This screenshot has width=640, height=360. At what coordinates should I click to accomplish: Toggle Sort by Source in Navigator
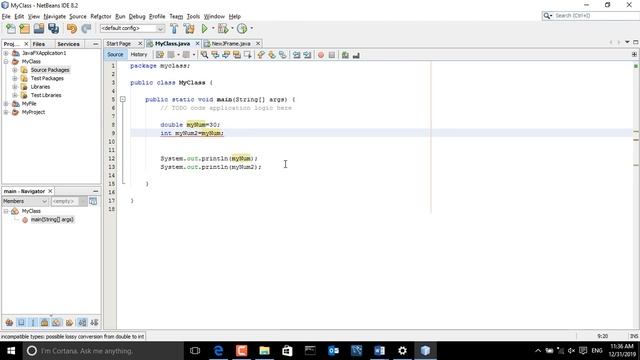94,322
